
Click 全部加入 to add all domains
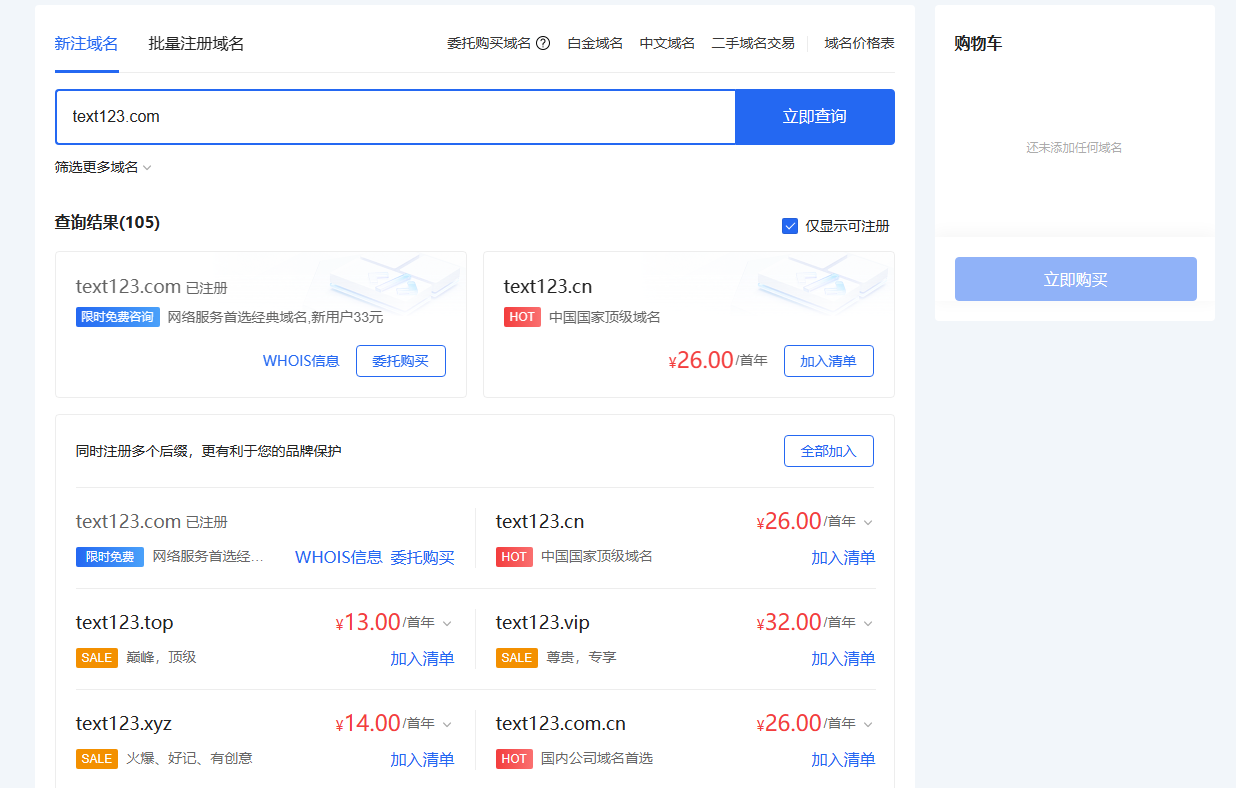[x=828, y=451]
